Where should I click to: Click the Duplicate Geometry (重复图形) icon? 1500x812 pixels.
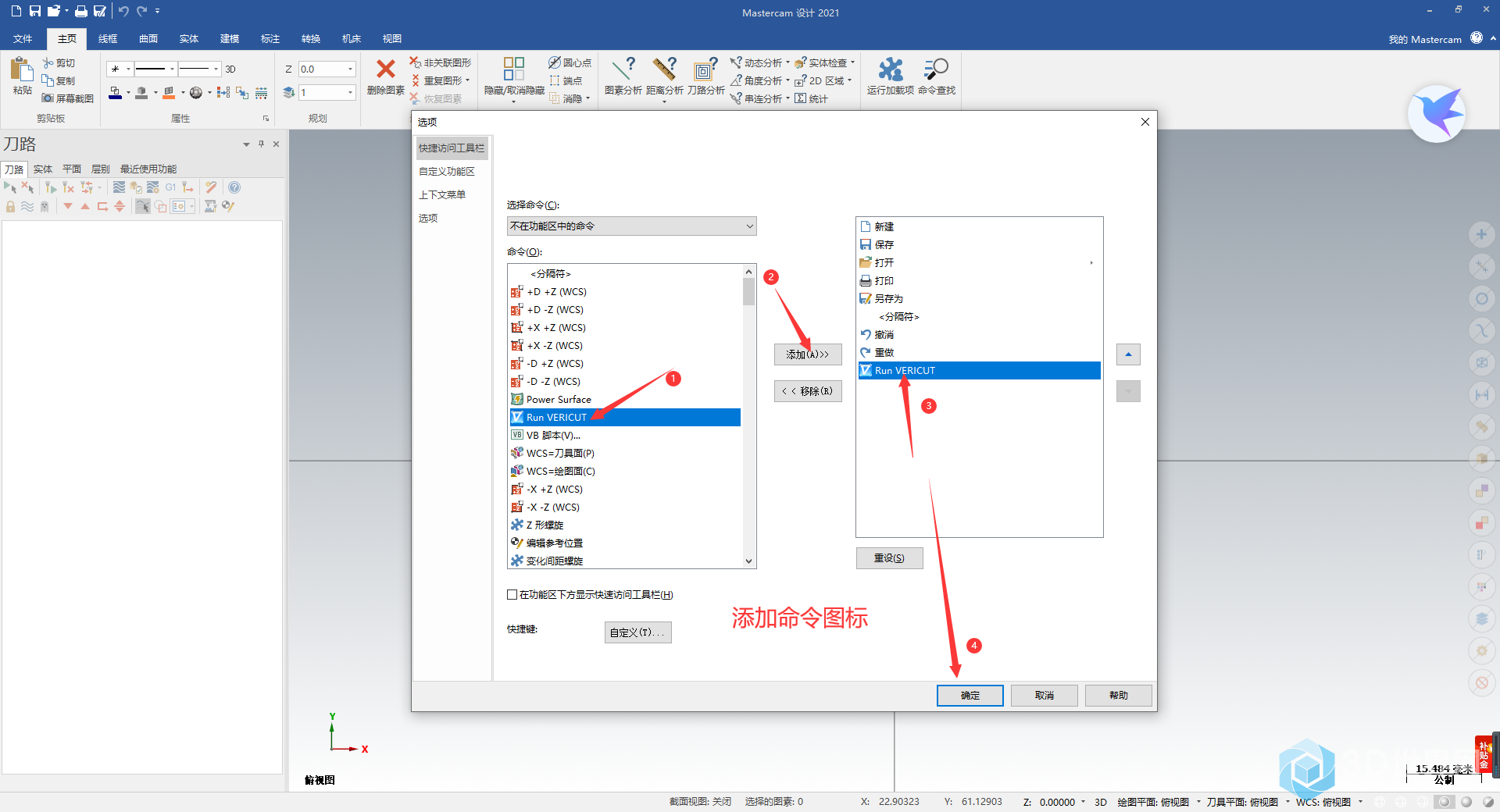pyautogui.click(x=416, y=80)
